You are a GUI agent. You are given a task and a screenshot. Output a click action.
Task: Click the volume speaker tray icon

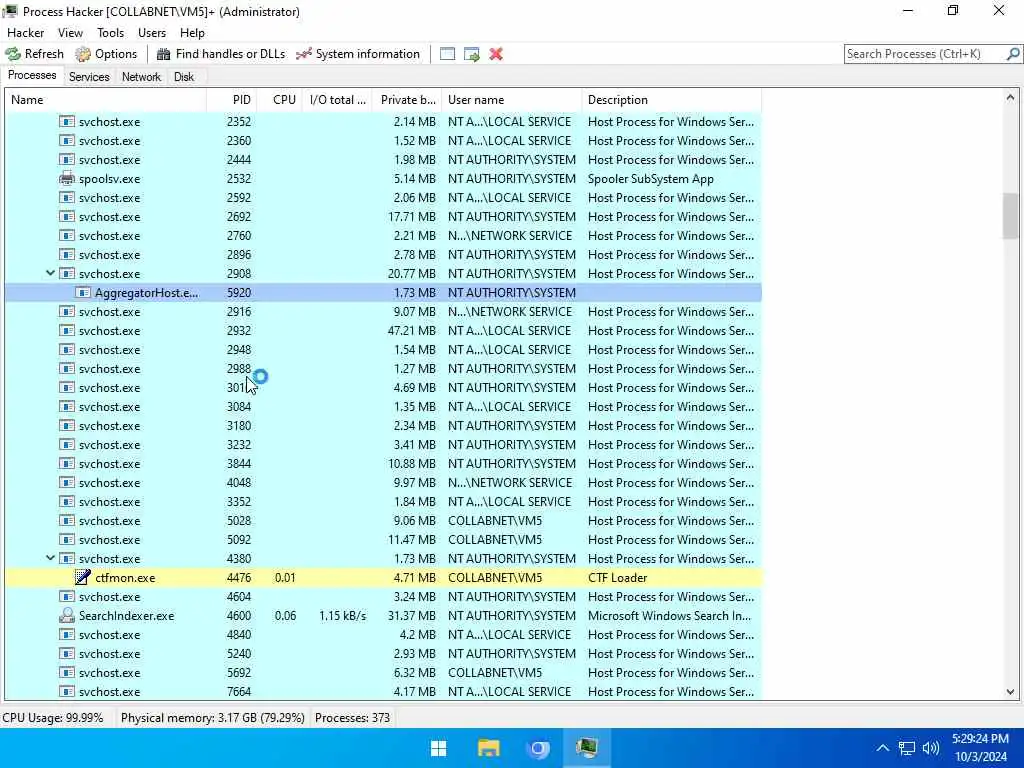931,748
